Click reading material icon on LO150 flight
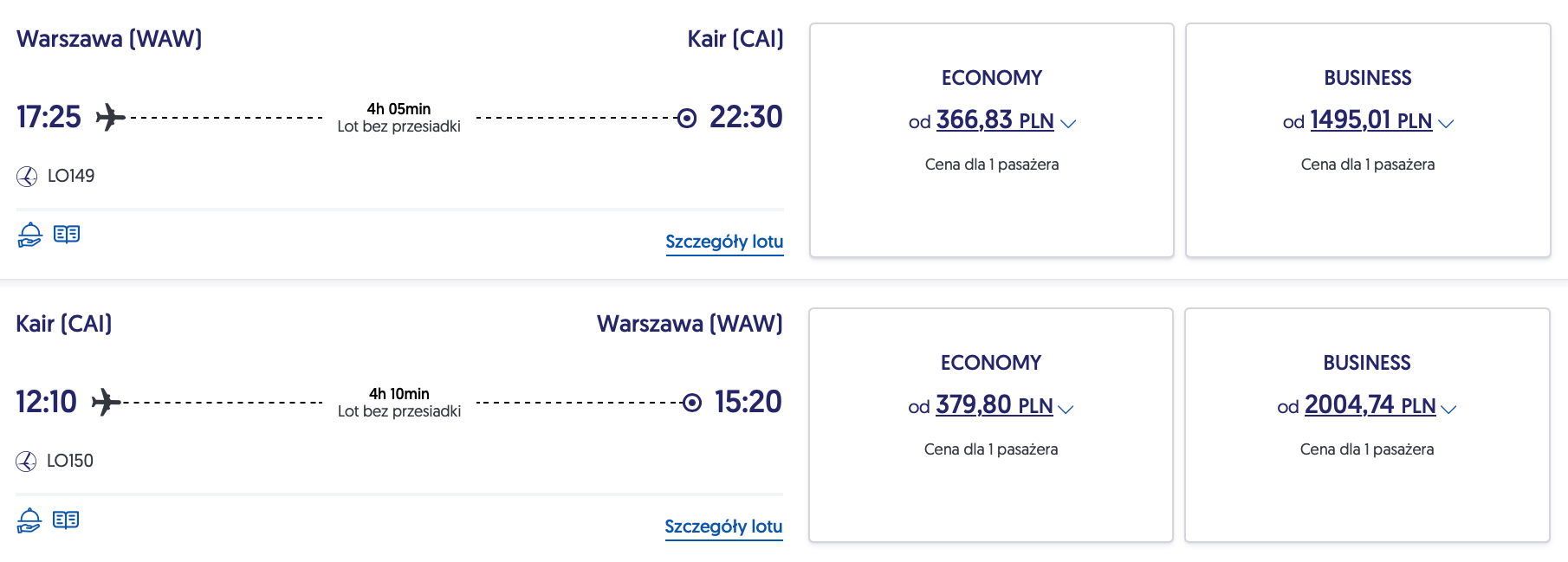Image resolution: width=1568 pixels, height=562 pixels. click(66, 520)
